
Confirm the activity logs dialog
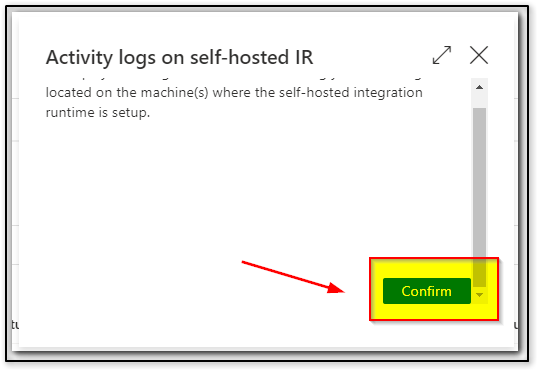tap(426, 291)
